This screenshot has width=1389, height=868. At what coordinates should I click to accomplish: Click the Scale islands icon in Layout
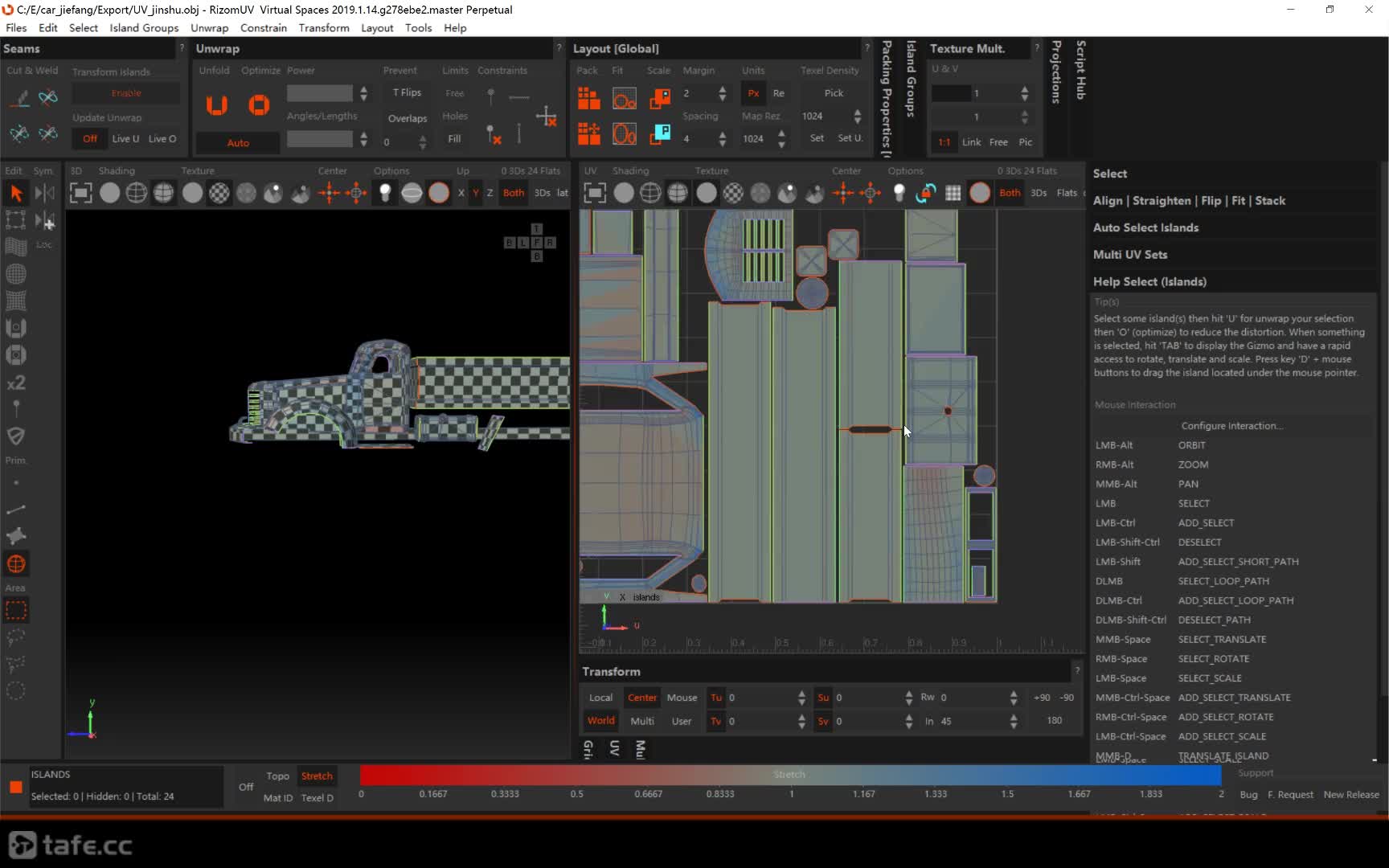point(660,98)
